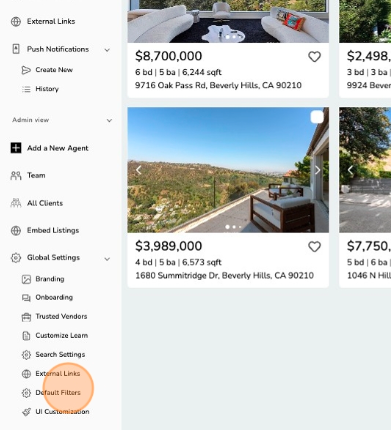
Task: Tick the checkbox on Summitridge Dr photo
Action: pyautogui.click(x=317, y=117)
